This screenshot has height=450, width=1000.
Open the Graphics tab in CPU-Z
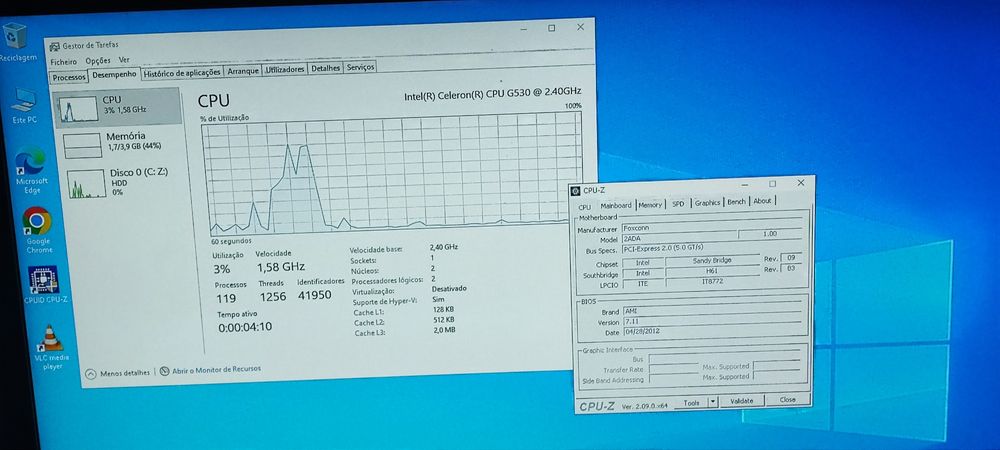click(707, 203)
